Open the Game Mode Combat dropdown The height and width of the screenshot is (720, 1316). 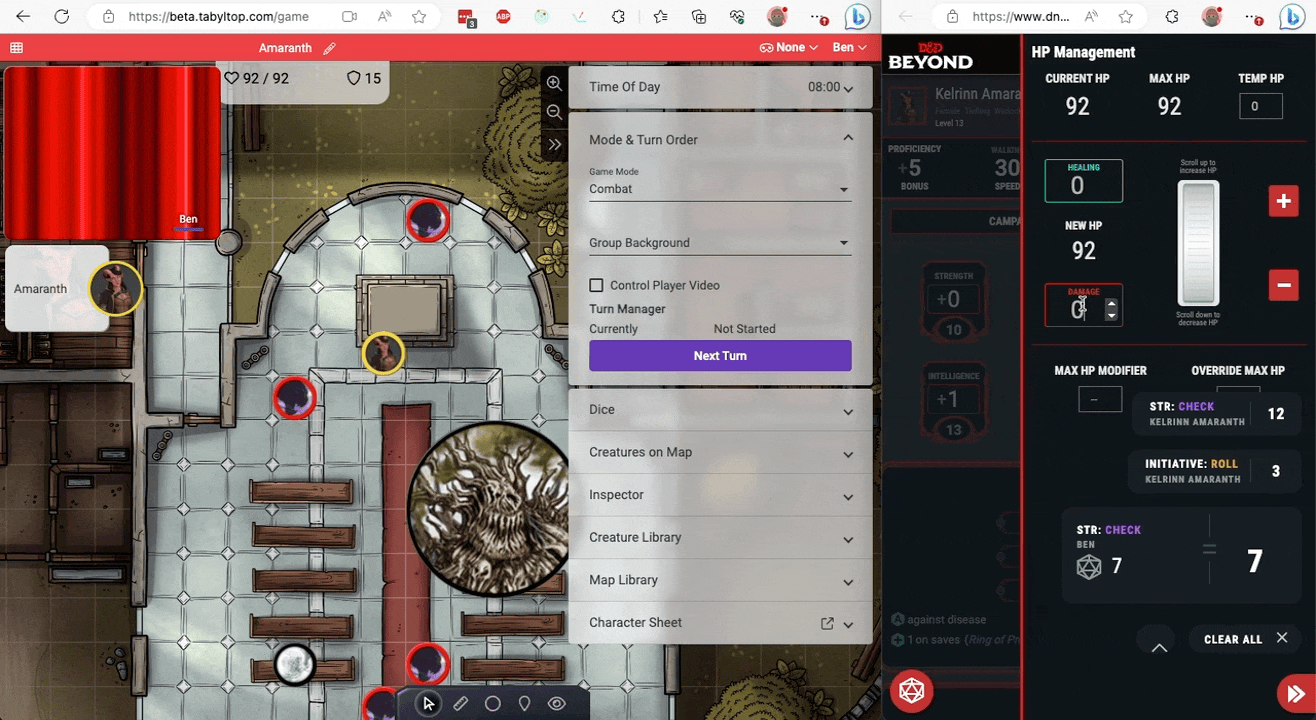pyautogui.click(x=720, y=189)
